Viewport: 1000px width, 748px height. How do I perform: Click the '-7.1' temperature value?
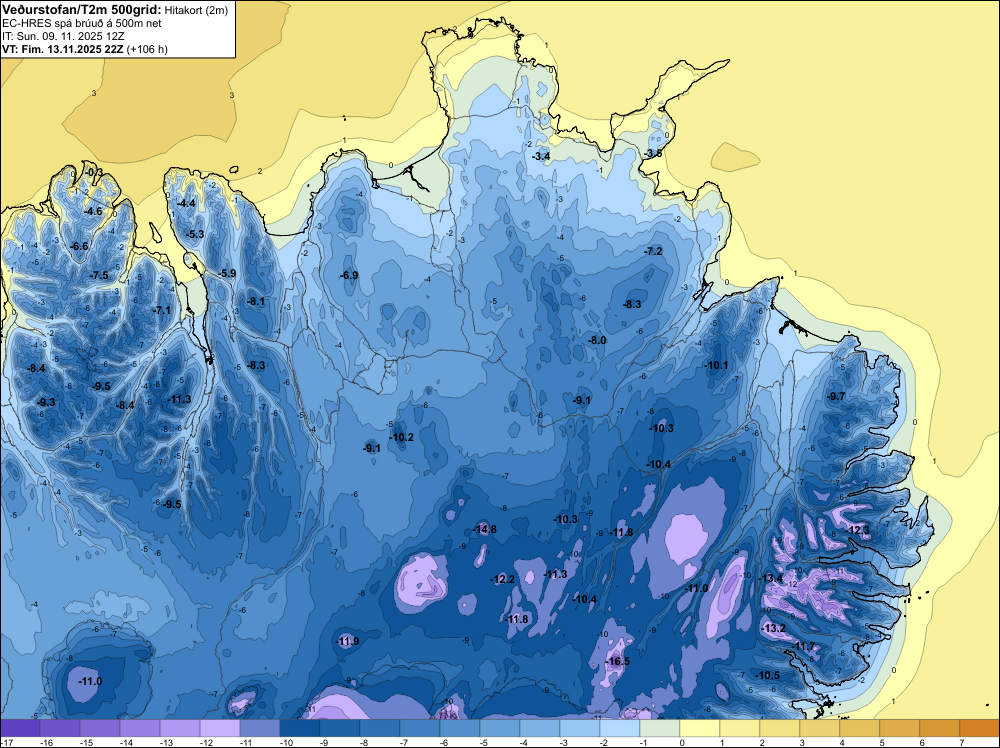coord(162,311)
